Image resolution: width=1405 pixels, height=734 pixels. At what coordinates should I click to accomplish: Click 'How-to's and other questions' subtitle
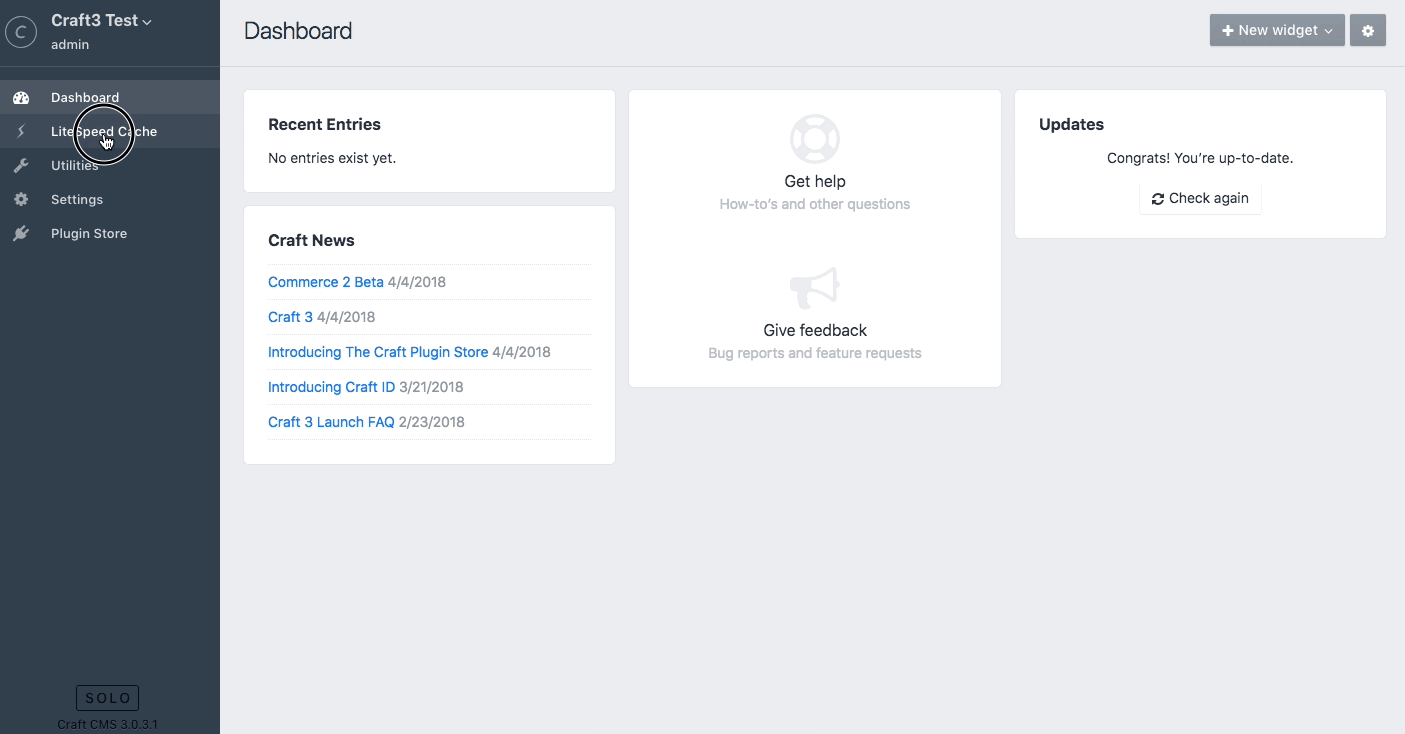(815, 204)
